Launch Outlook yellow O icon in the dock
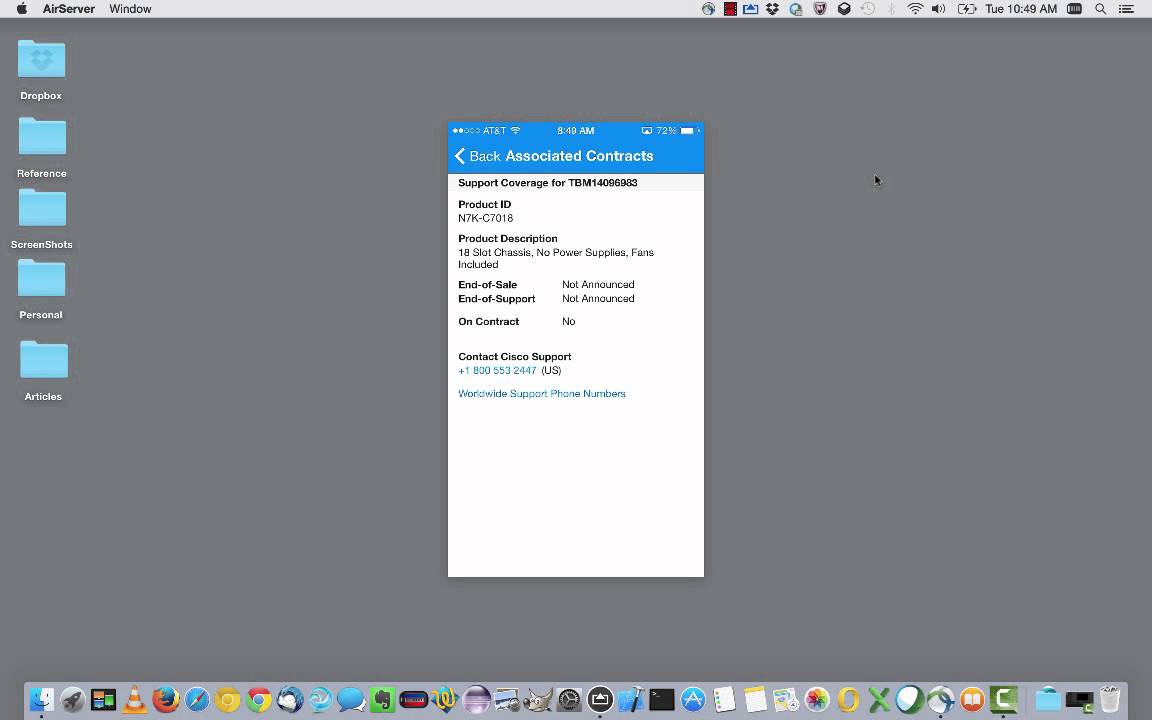Image resolution: width=1152 pixels, height=720 pixels. [848, 699]
